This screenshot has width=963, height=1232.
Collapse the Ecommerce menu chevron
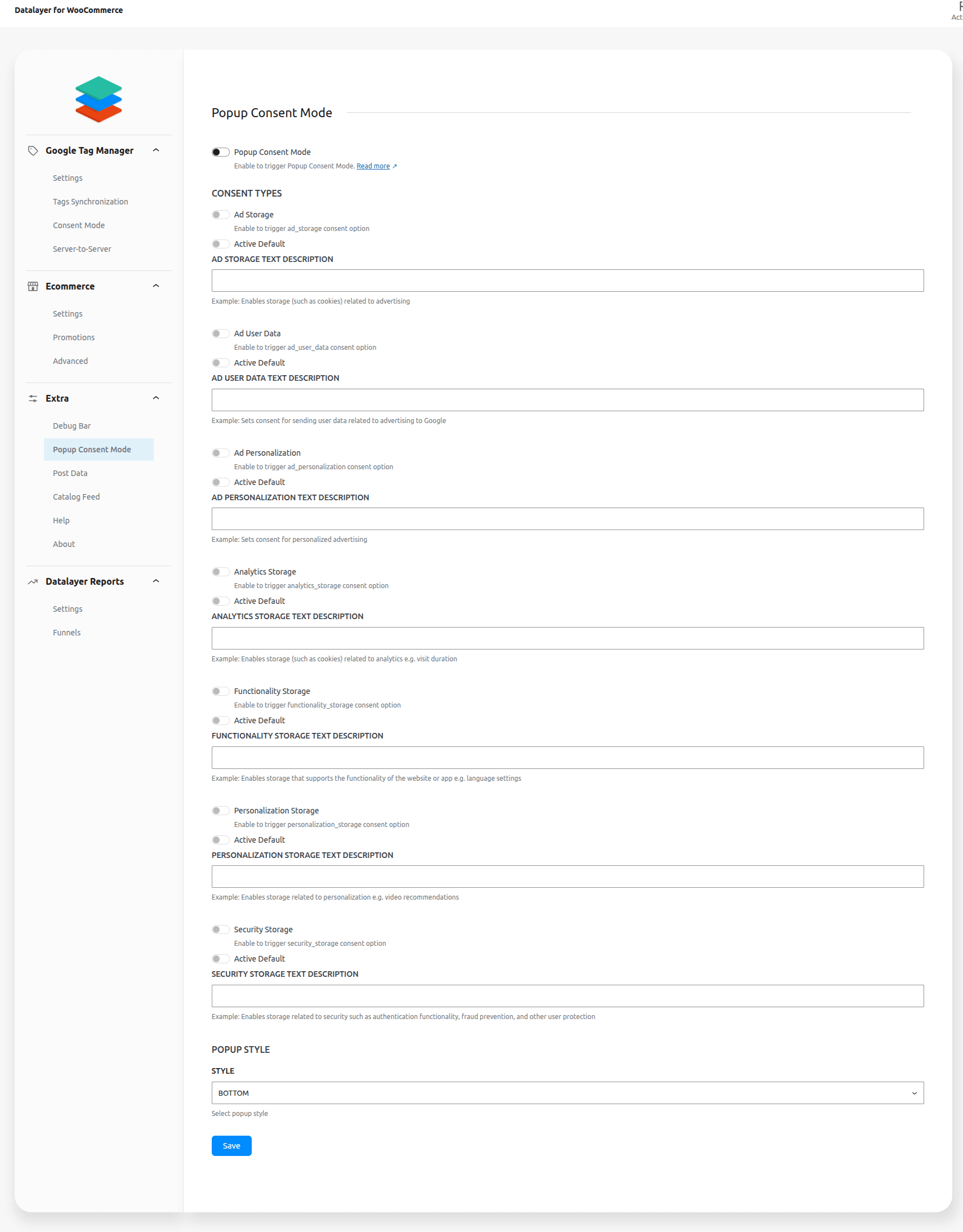[x=156, y=286]
